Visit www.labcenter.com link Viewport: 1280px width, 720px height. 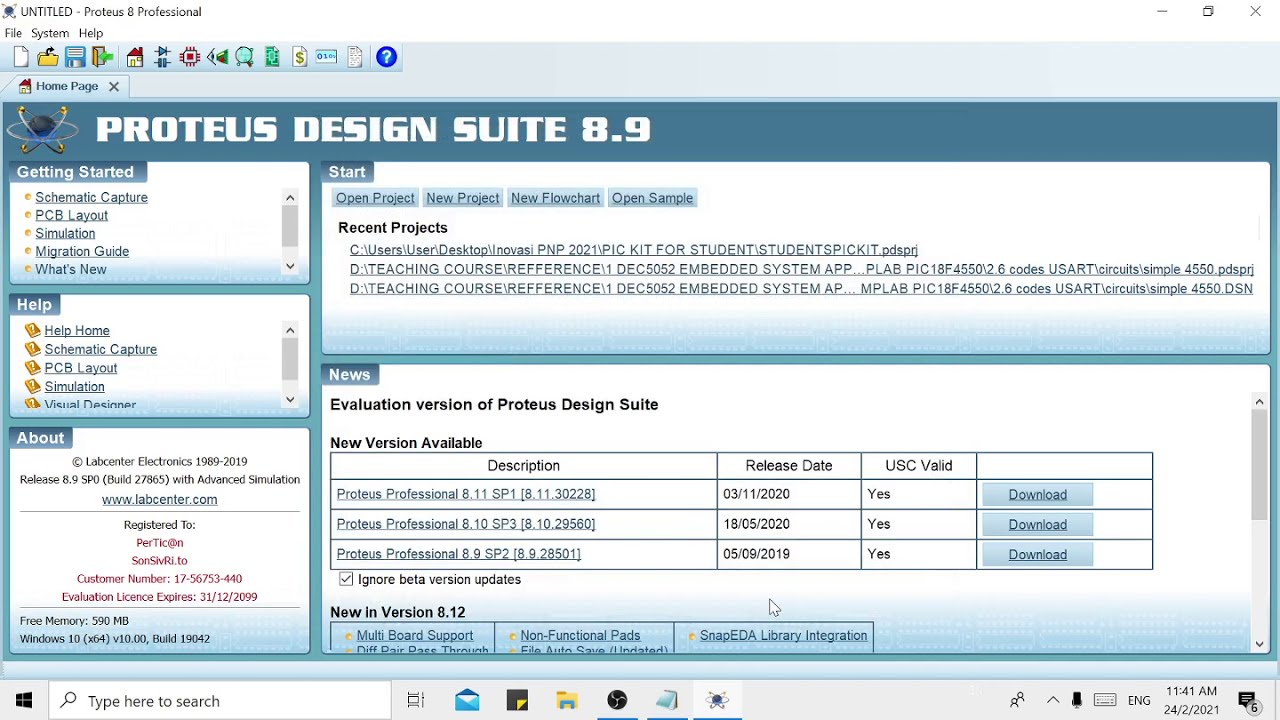coord(159,499)
